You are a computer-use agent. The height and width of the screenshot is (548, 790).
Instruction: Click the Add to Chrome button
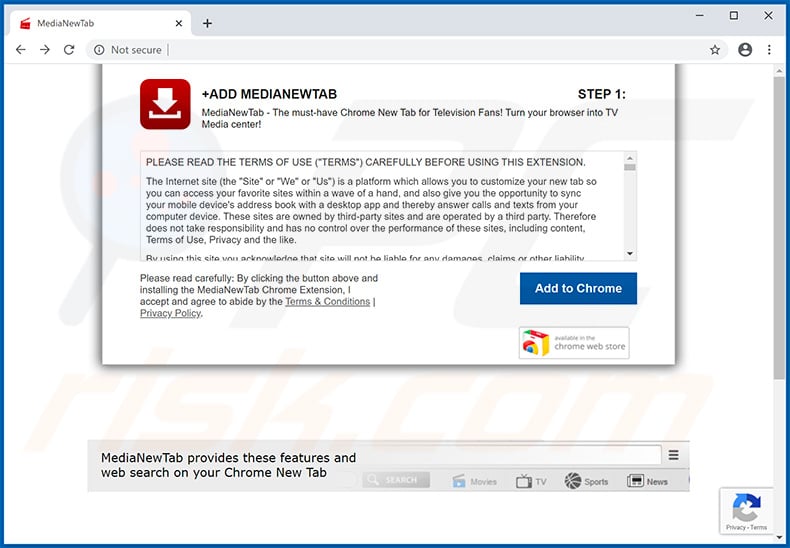click(x=578, y=288)
